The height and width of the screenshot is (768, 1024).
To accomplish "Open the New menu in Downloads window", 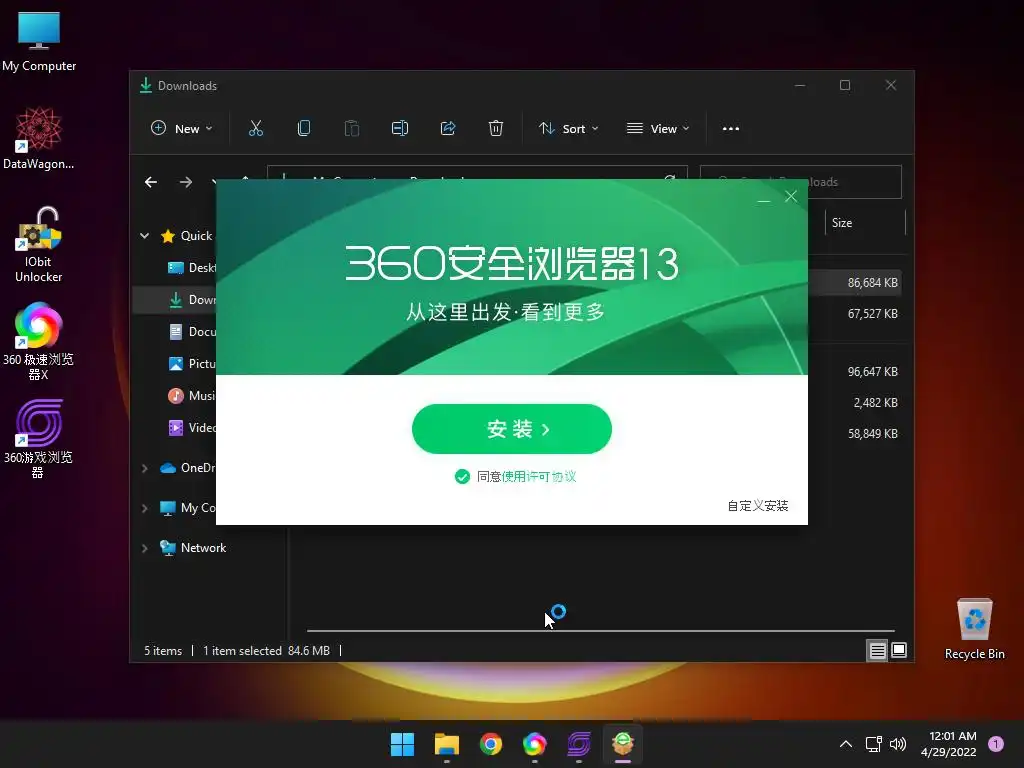I will (x=182, y=129).
